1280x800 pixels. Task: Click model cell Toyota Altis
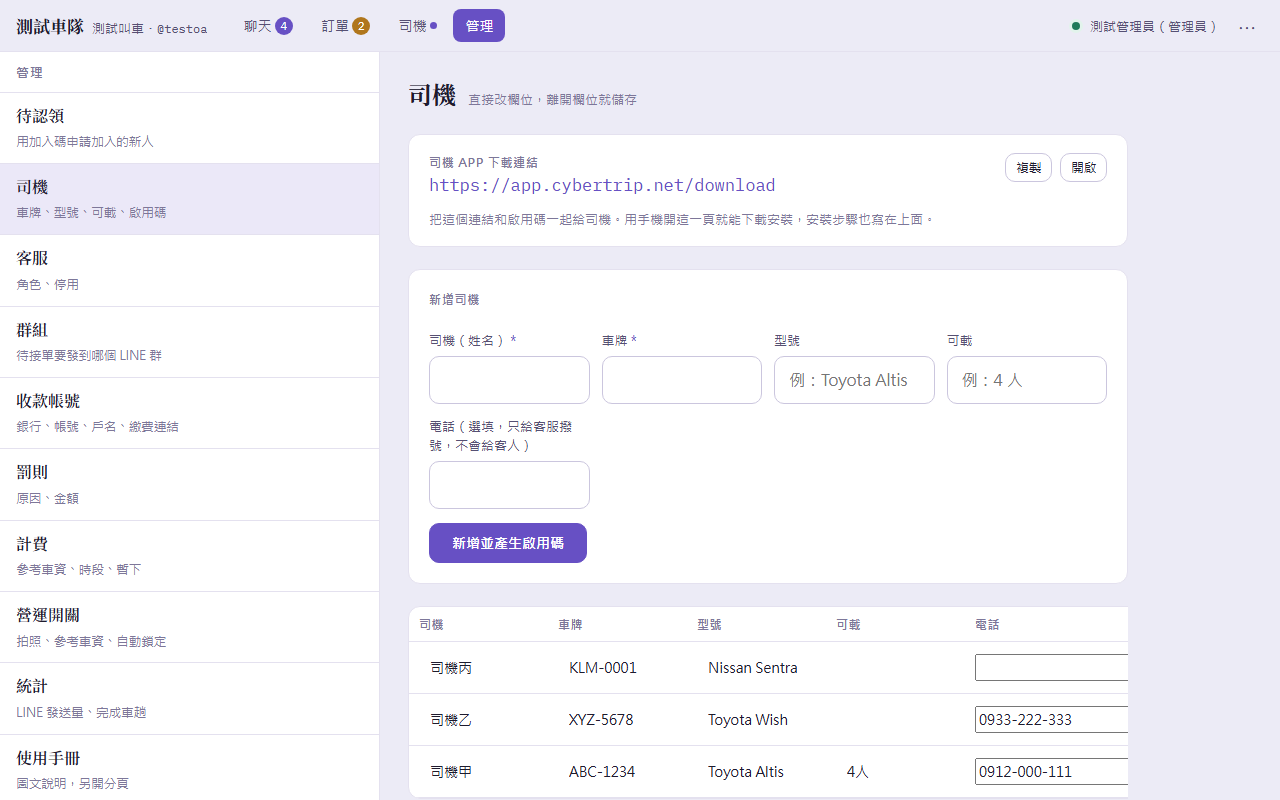pos(746,772)
